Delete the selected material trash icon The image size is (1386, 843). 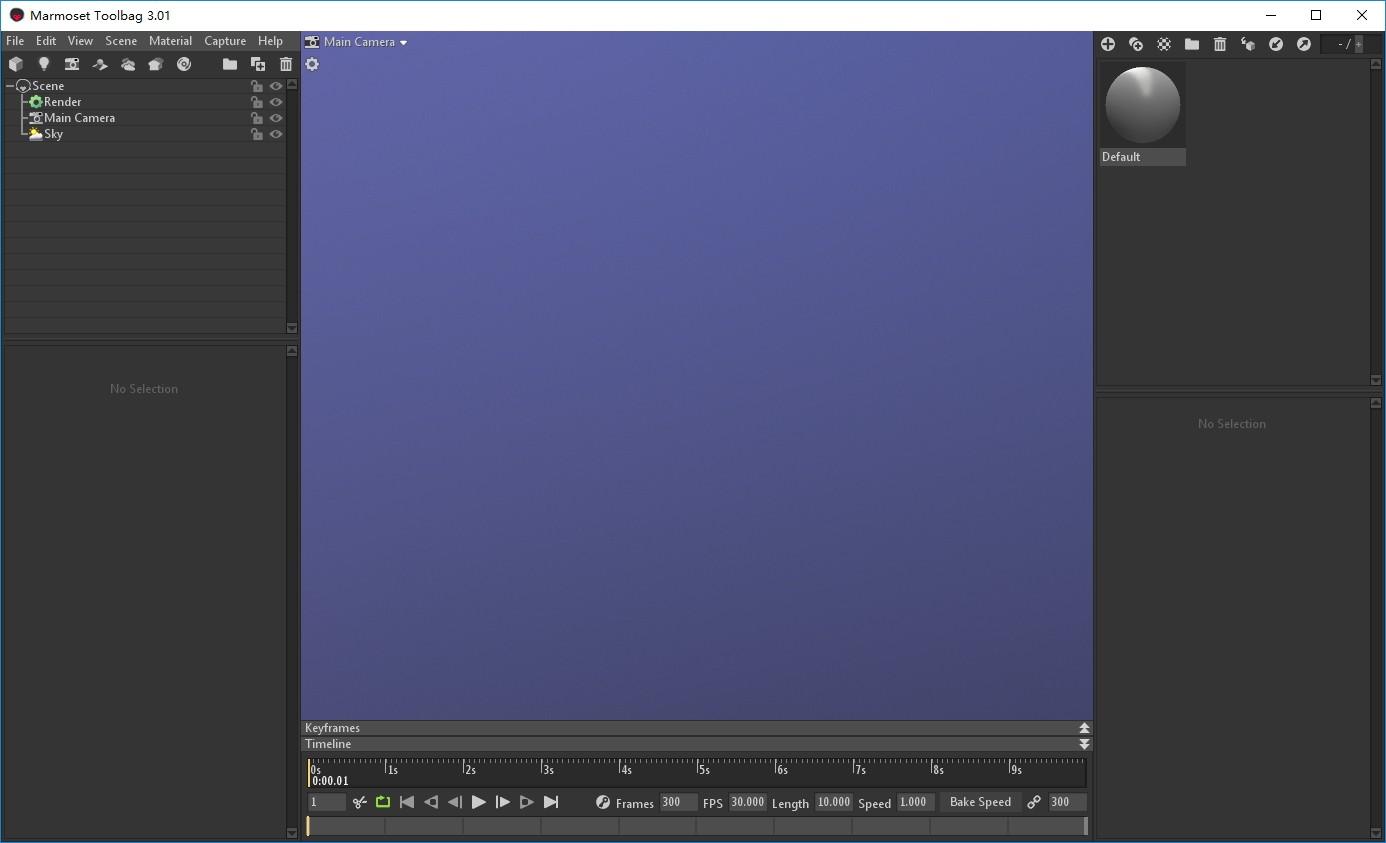1220,44
